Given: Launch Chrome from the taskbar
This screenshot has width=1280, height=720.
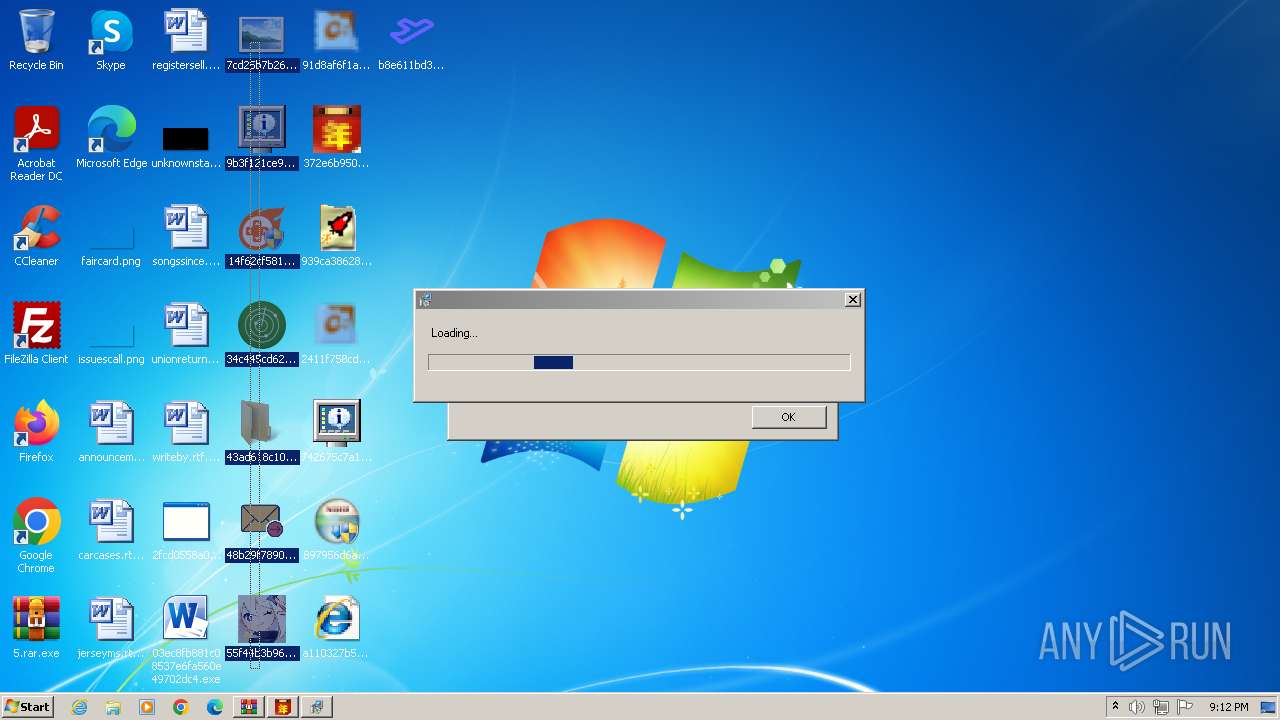Looking at the screenshot, I should point(181,707).
